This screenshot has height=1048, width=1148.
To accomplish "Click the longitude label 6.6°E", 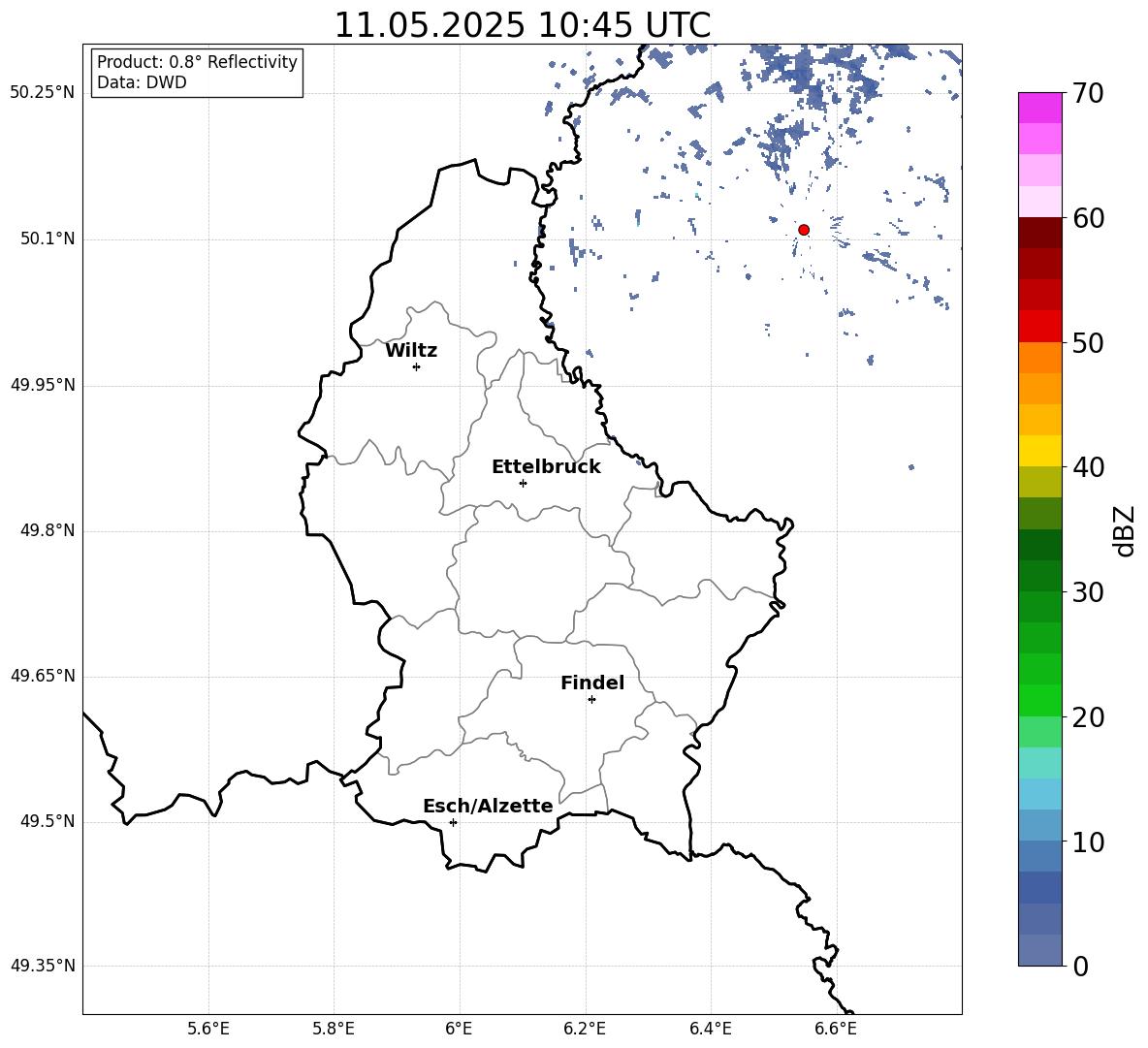I will [x=836, y=1029].
